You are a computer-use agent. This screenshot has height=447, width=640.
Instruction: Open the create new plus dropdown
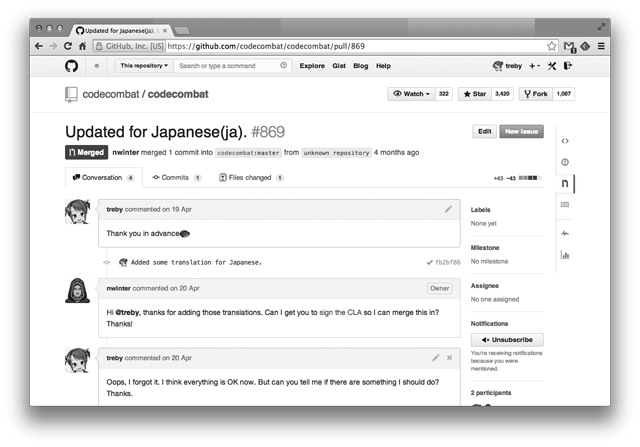click(534, 66)
